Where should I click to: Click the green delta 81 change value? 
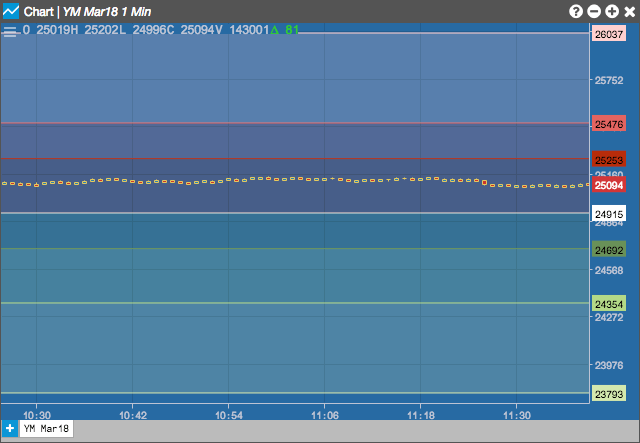pos(285,30)
